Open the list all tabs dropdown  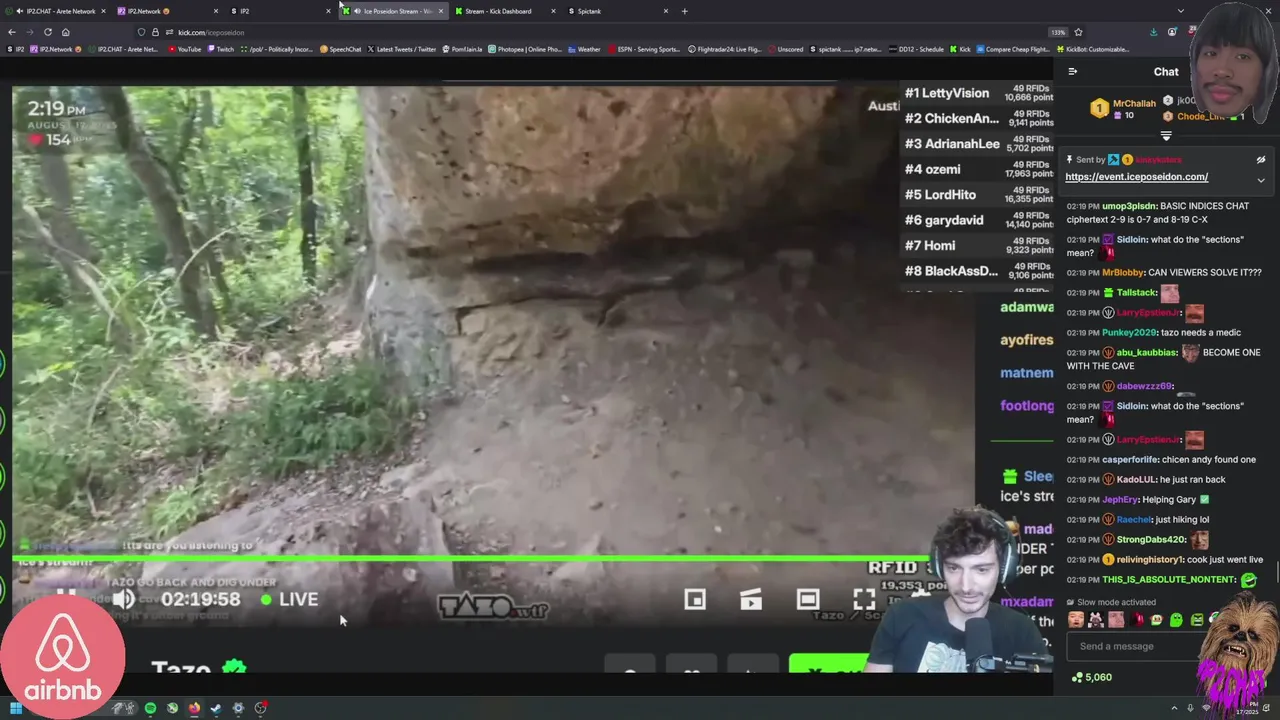pos(1181,11)
